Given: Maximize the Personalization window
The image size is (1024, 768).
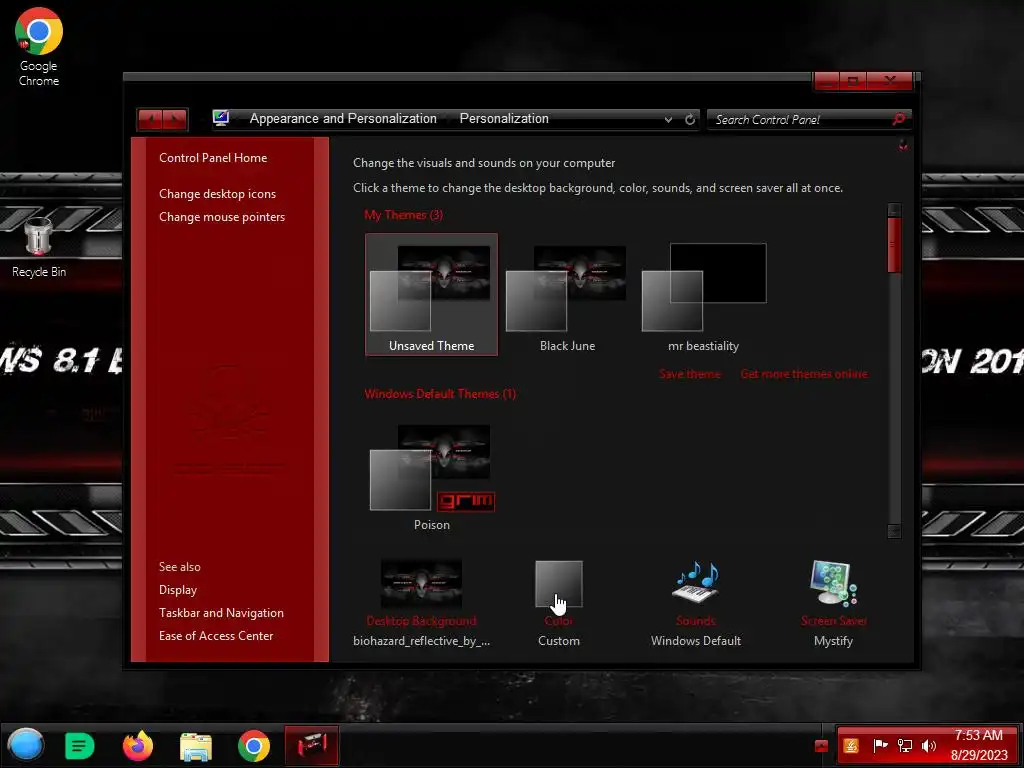Looking at the screenshot, I should tap(853, 81).
